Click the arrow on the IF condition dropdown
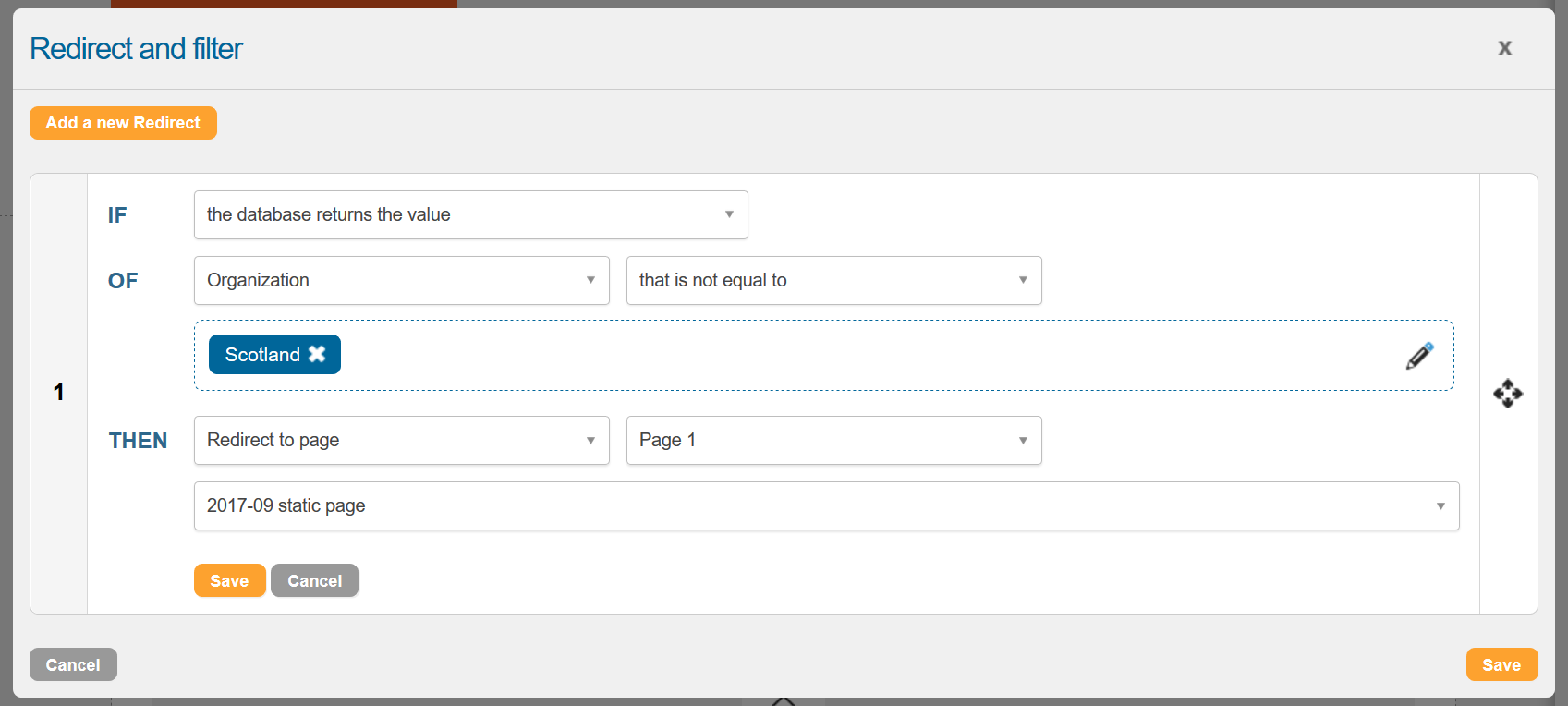 pyautogui.click(x=729, y=214)
